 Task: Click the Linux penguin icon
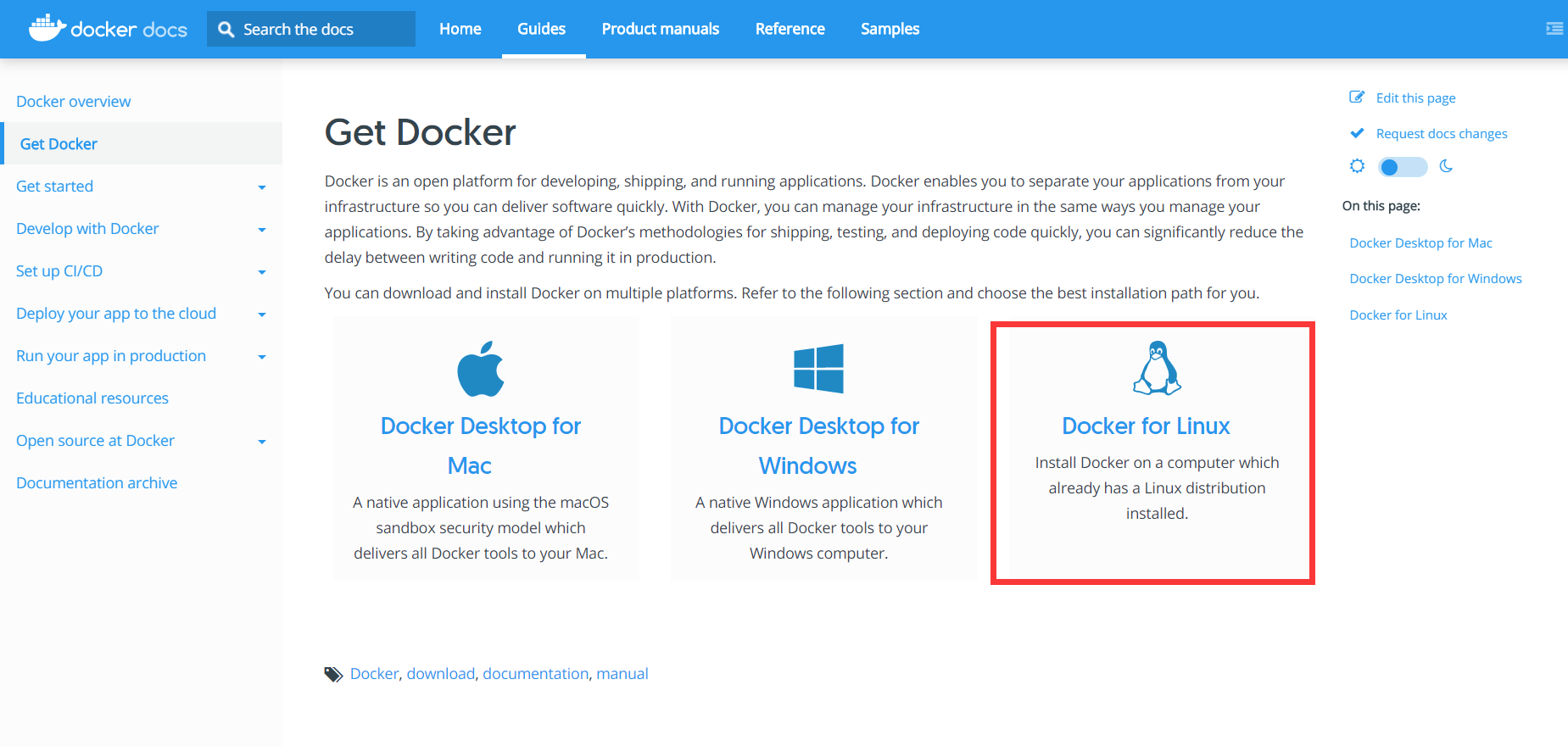1157,368
